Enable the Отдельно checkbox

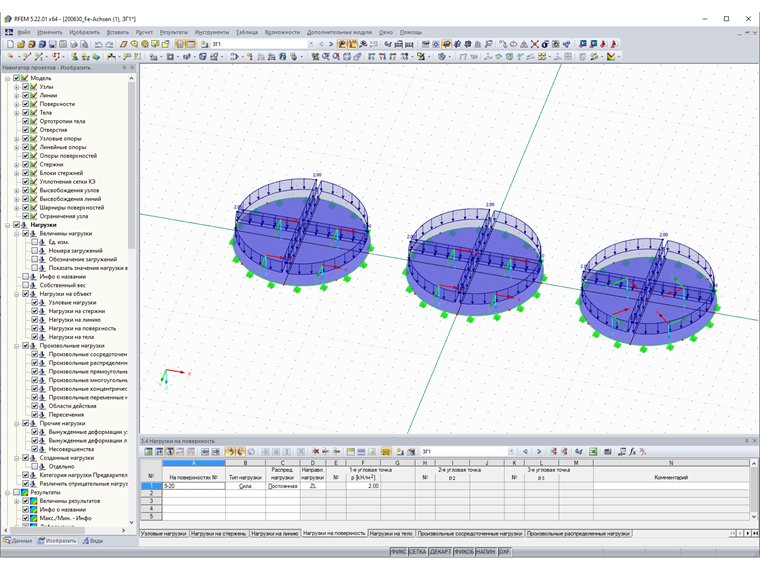(34, 466)
